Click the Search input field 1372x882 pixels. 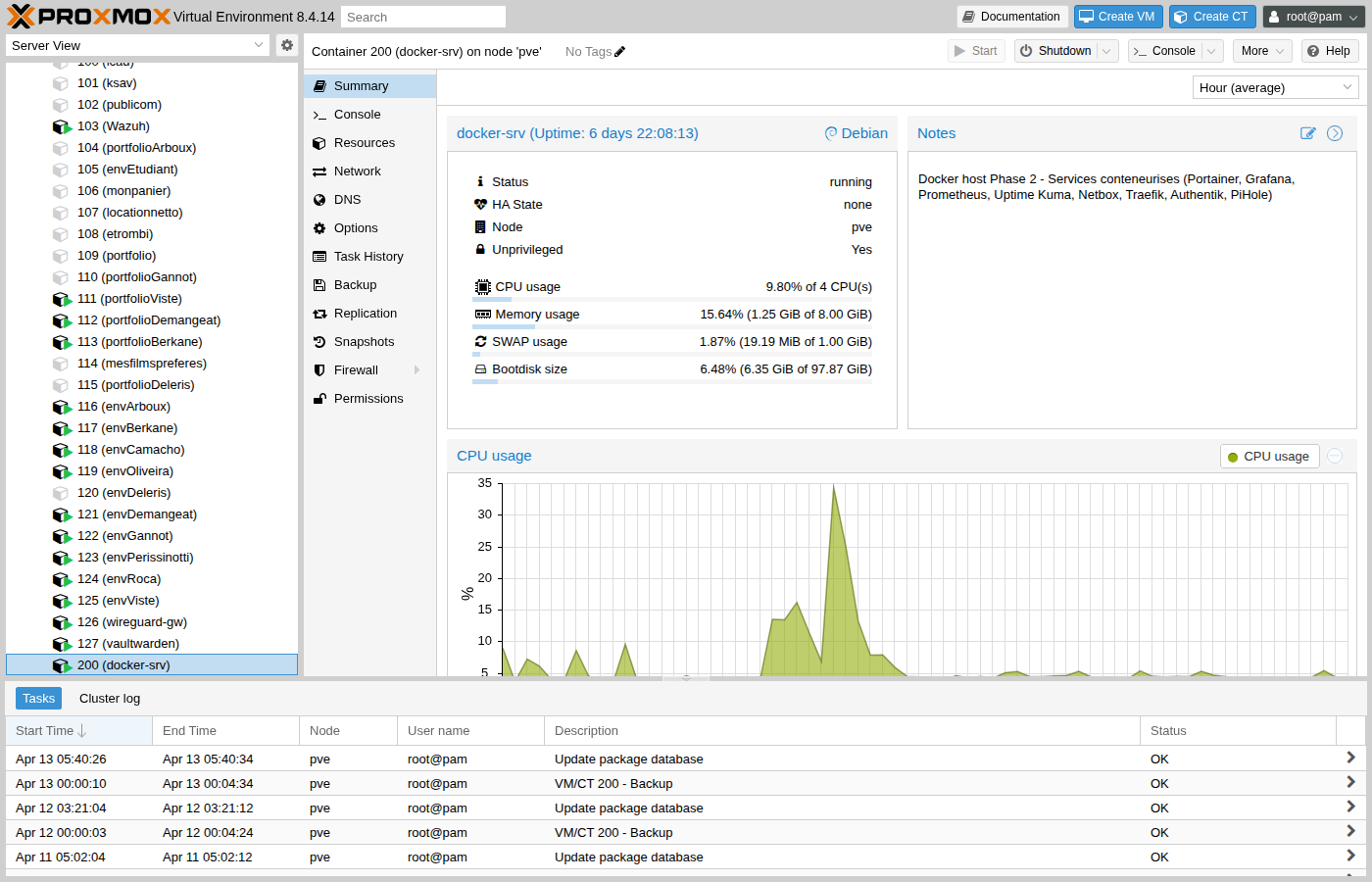pyautogui.click(x=423, y=17)
